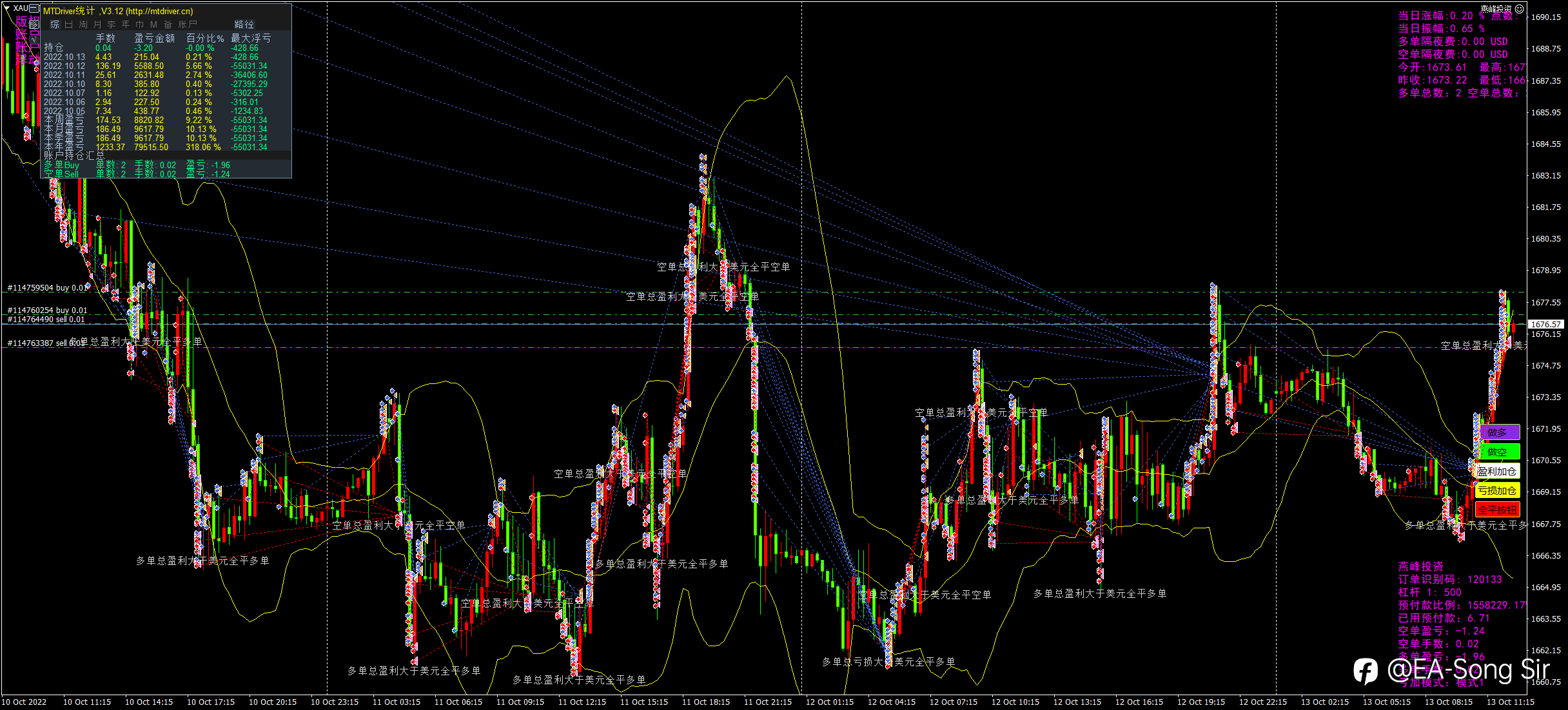Select order line #114760254 buy 0.01
Image resolution: width=1568 pixels, height=710 pixels.
(47, 311)
